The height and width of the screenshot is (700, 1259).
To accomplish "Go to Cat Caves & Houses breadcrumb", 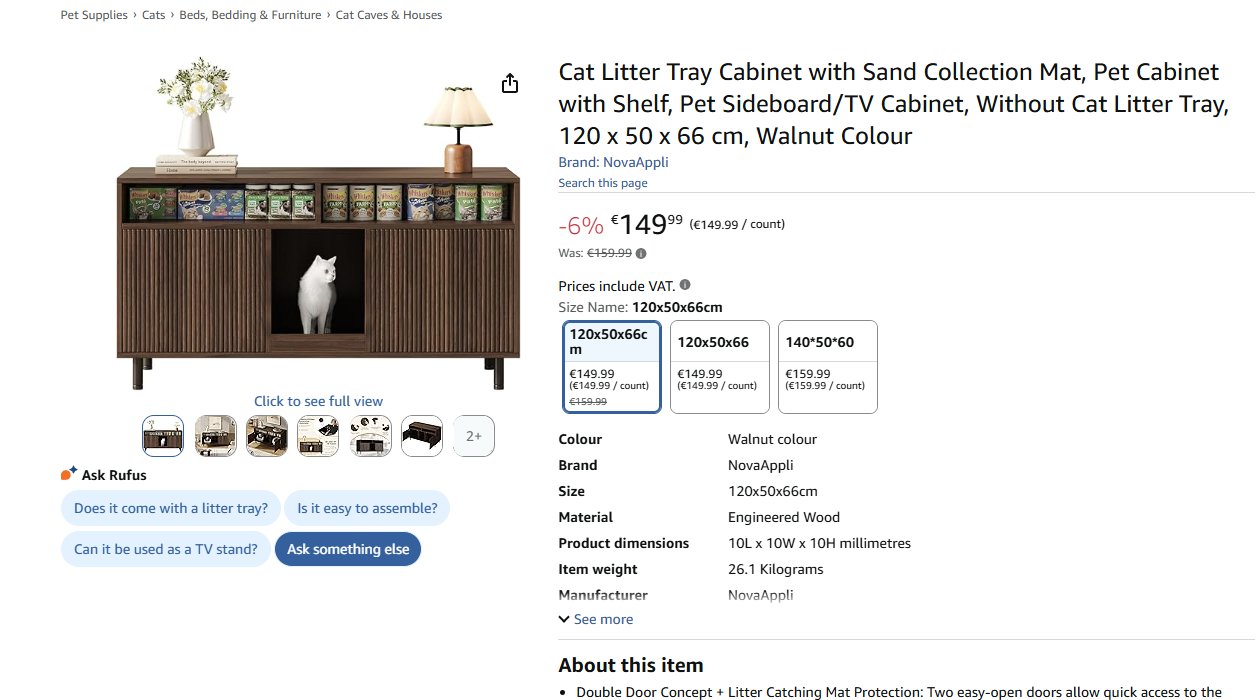I will pyautogui.click(x=389, y=15).
